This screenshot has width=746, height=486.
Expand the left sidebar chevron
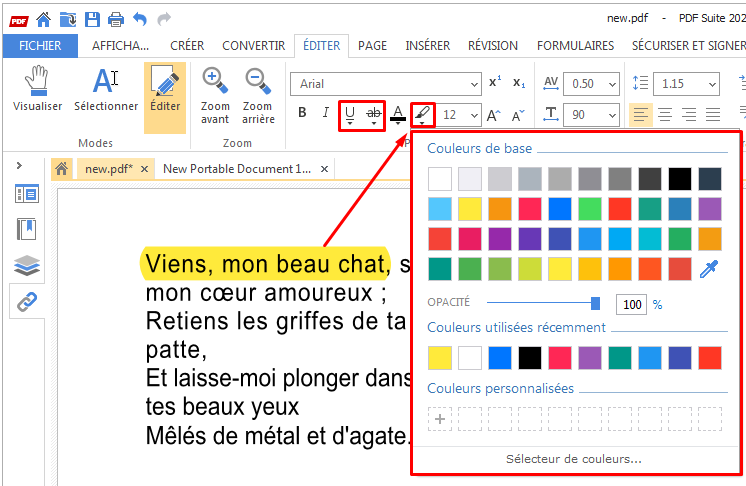tap(19, 165)
